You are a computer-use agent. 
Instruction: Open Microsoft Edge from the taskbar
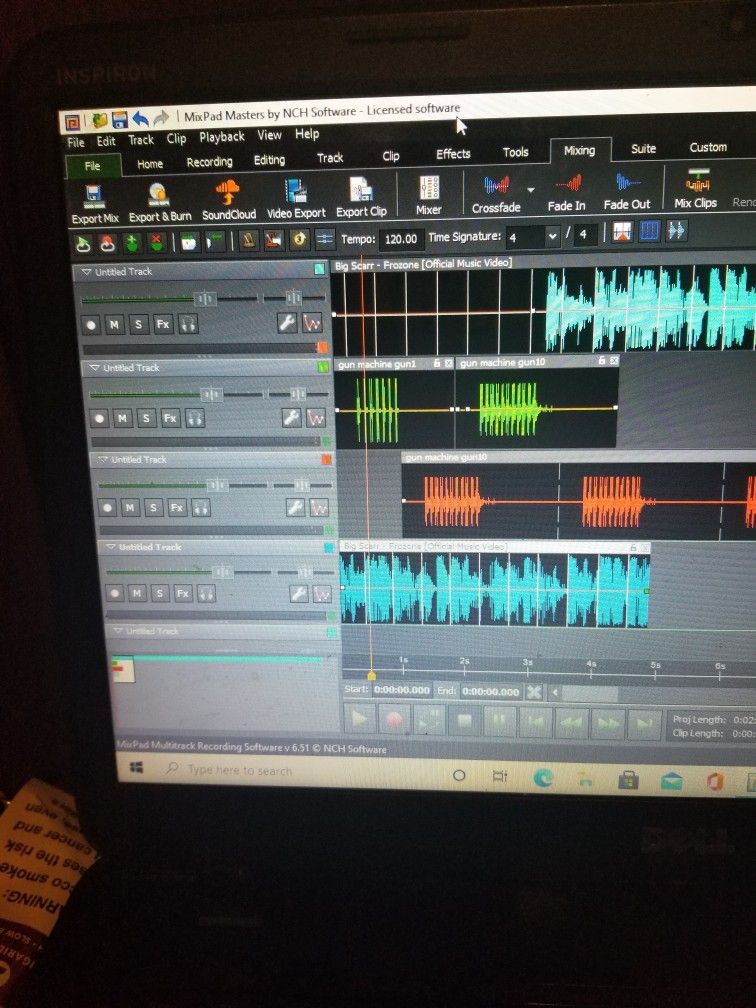pos(544,779)
